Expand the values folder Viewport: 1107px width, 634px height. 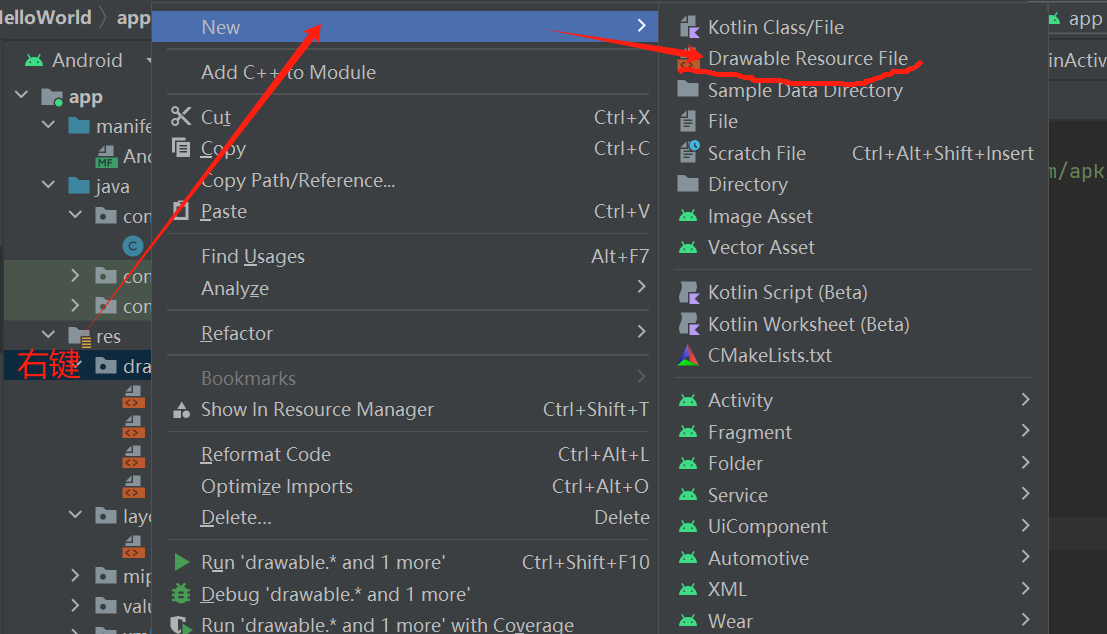[76, 605]
